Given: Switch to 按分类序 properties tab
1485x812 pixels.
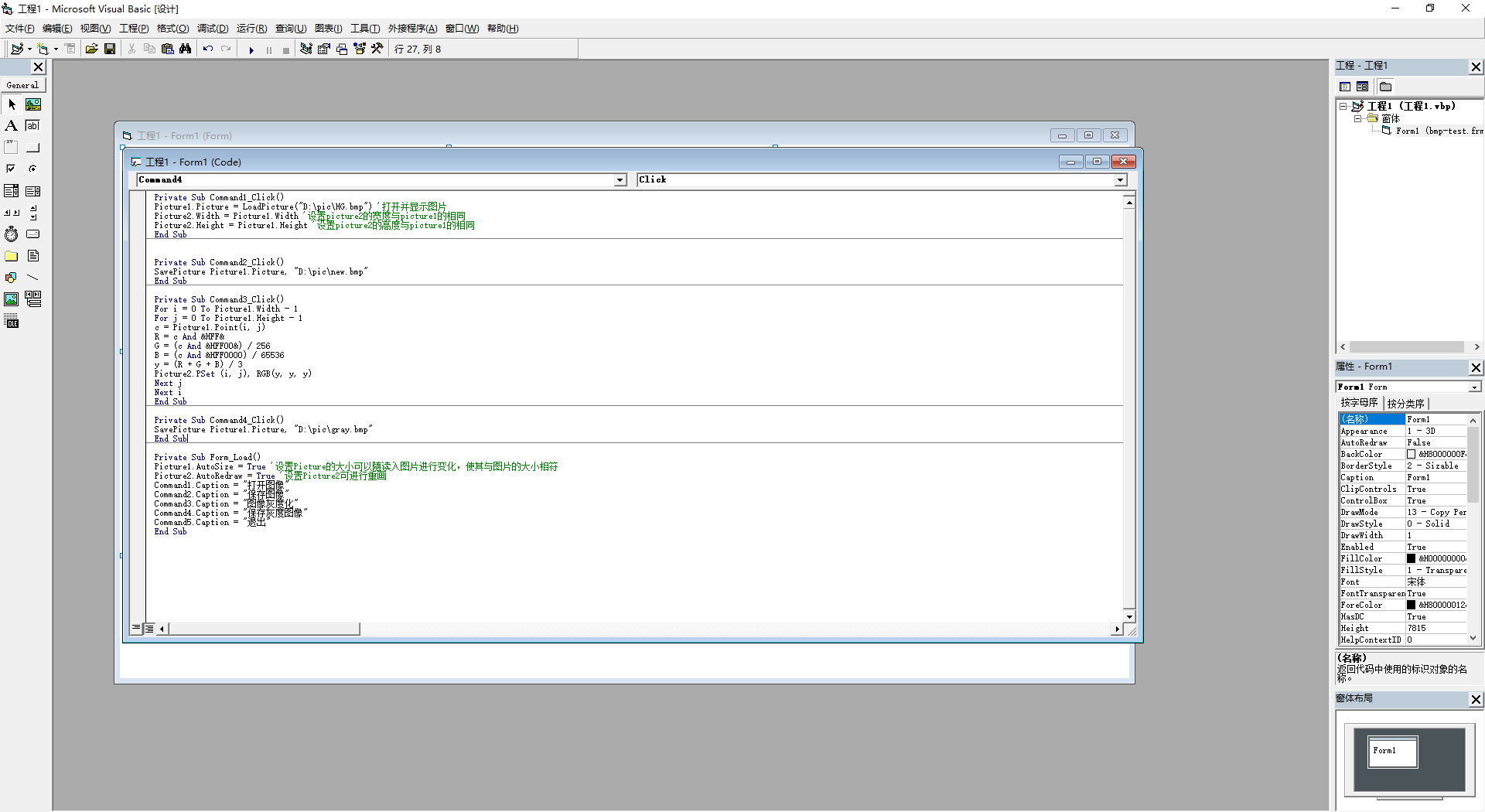Looking at the screenshot, I should point(1405,404).
